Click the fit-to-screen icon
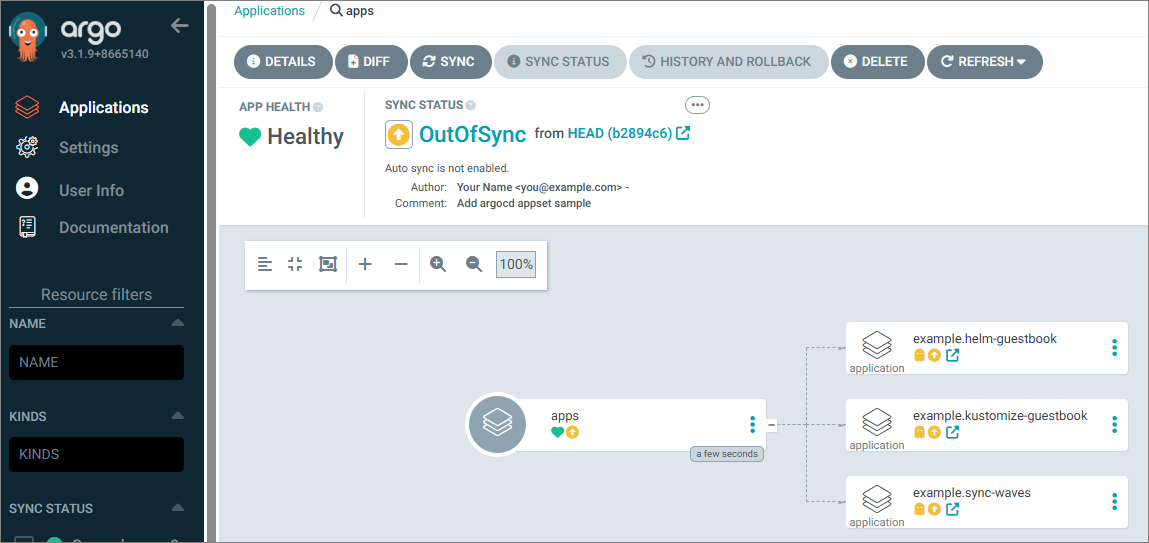This screenshot has width=1149, height=543. (327, 265)
